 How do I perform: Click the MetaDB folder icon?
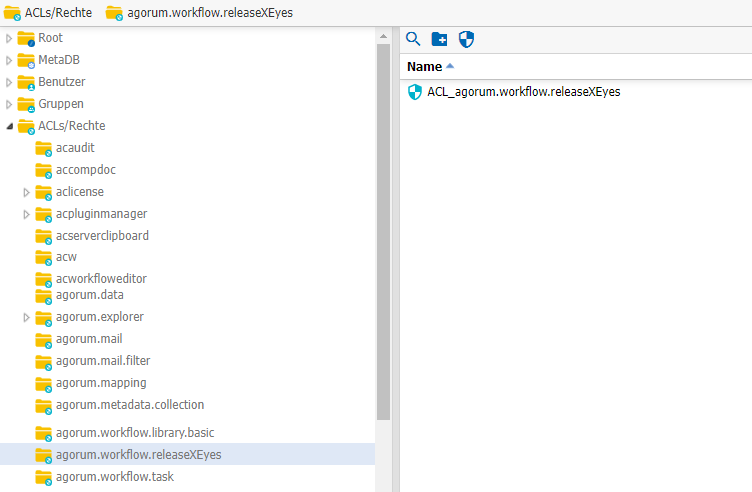(x=26, y=60)
